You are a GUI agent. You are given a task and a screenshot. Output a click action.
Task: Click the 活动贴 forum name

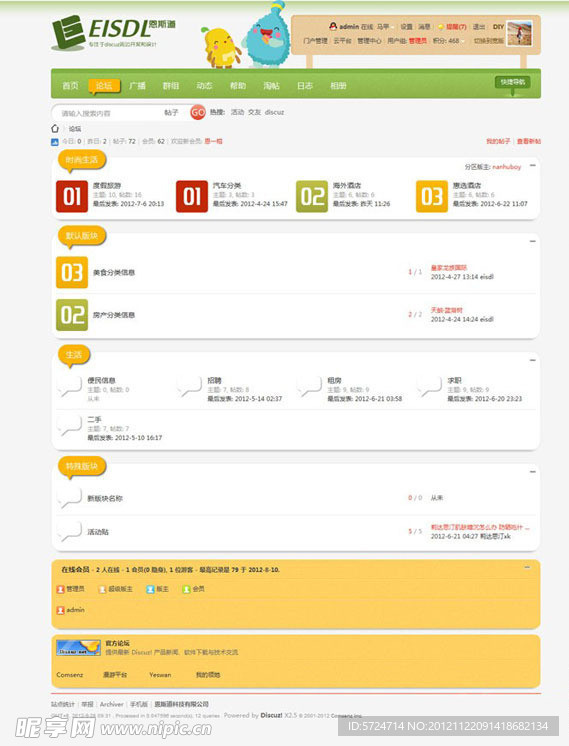[98, 532]
